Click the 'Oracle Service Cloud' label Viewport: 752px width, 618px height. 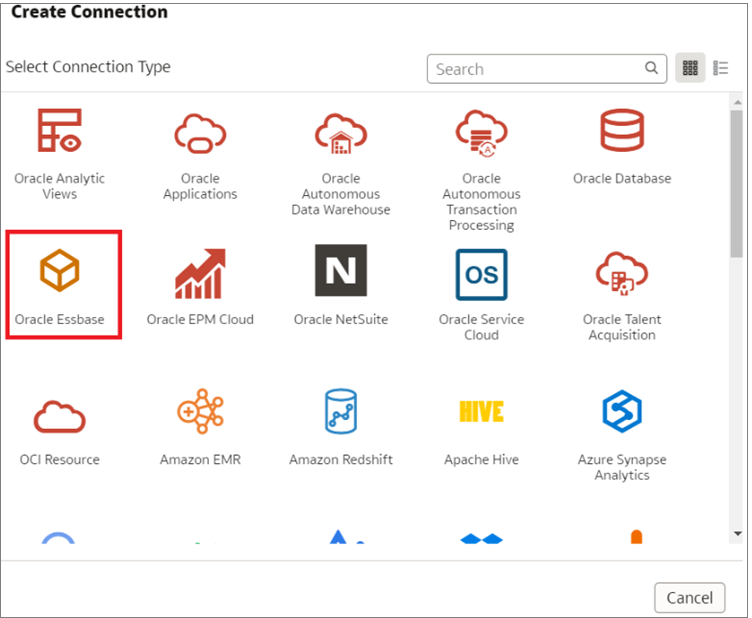[482, 327]
